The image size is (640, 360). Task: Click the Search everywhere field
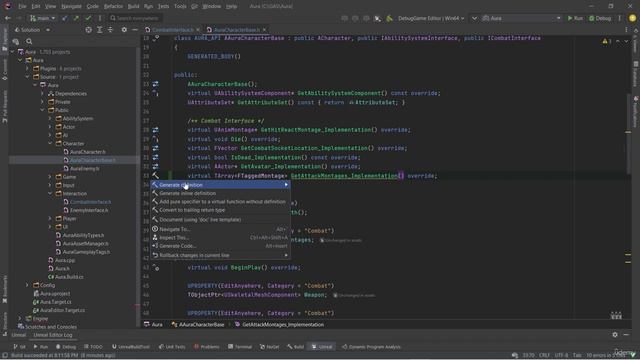click(135, 18)
